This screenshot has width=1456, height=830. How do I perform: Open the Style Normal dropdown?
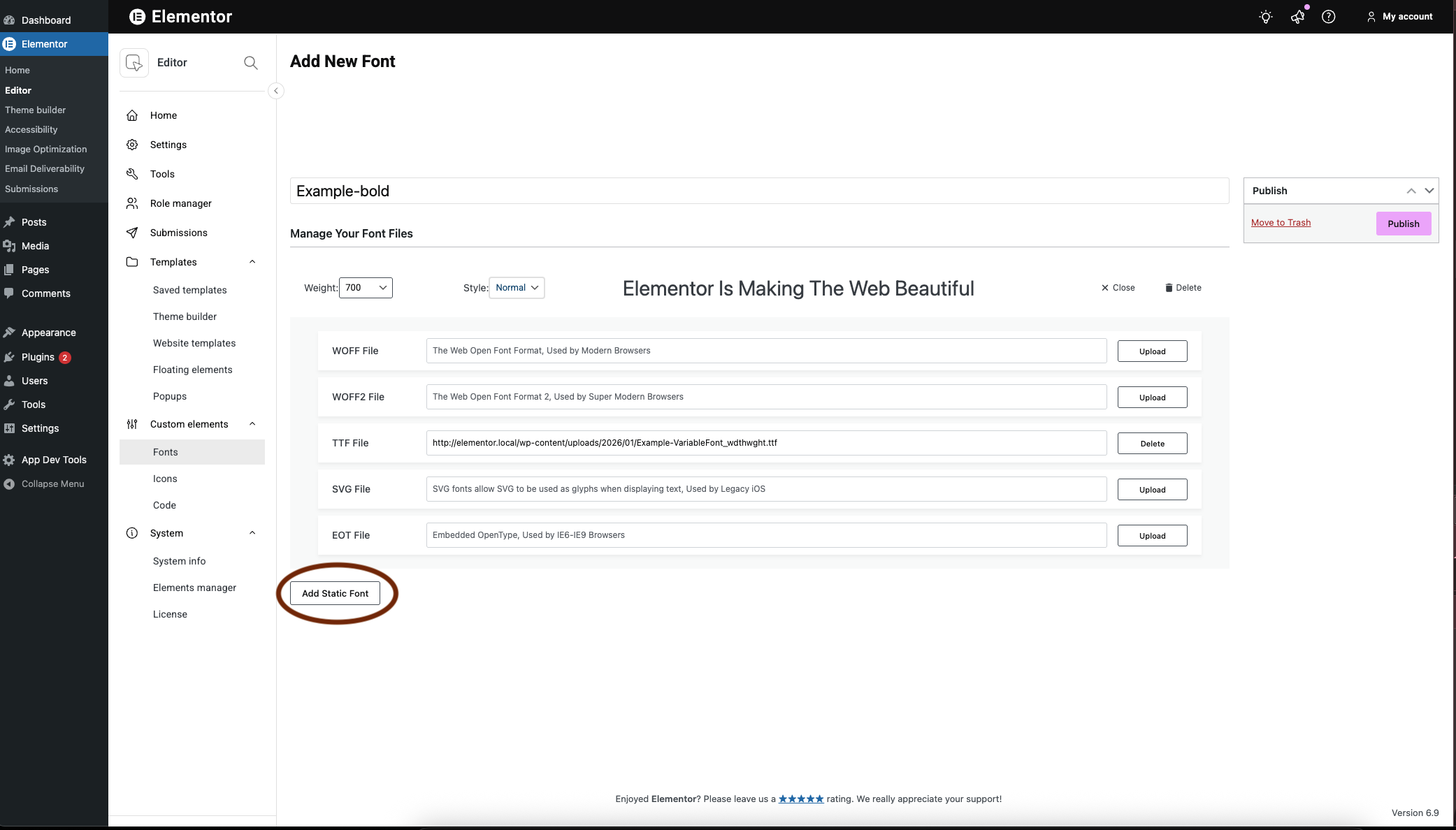(x=517, y=288)
